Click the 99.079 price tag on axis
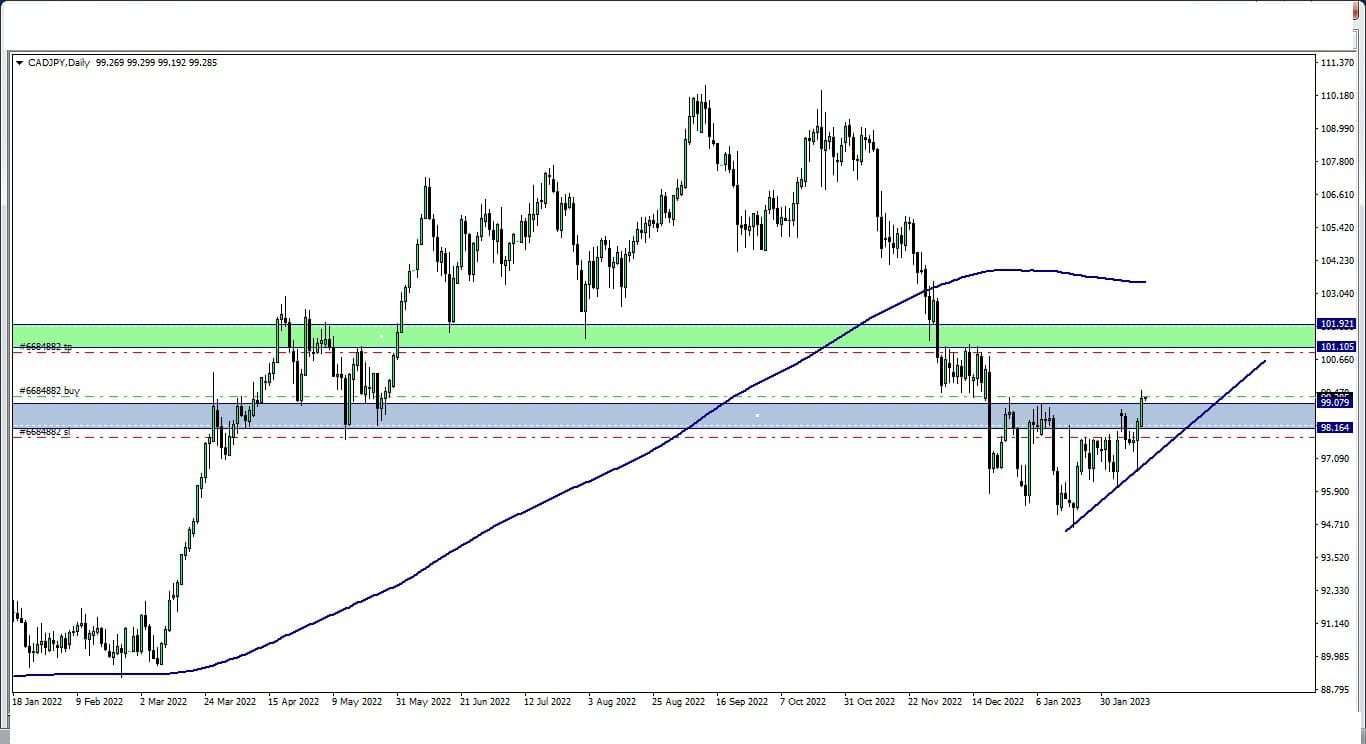1366x744 pixels. coord(1337,403)
